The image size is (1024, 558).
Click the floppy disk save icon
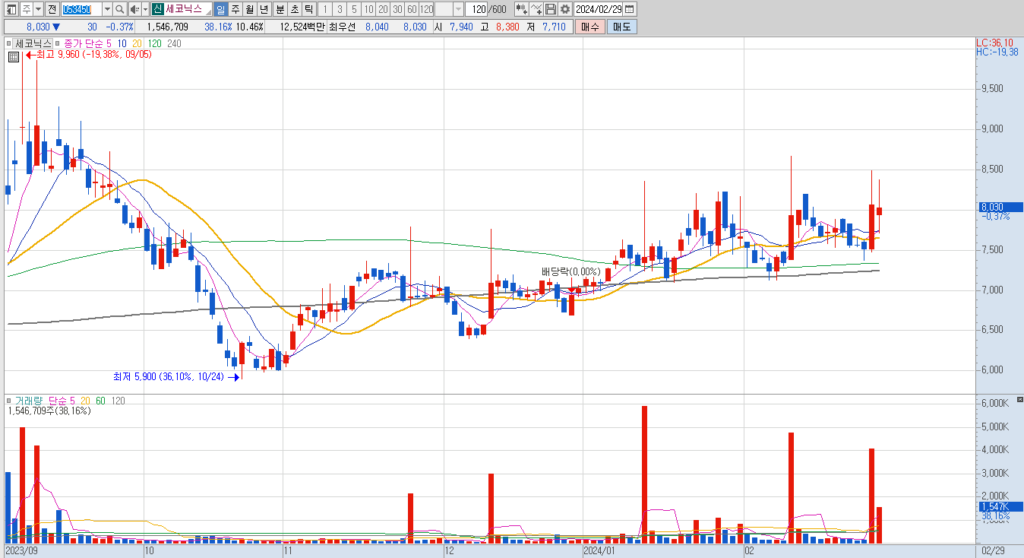point(551,9)
